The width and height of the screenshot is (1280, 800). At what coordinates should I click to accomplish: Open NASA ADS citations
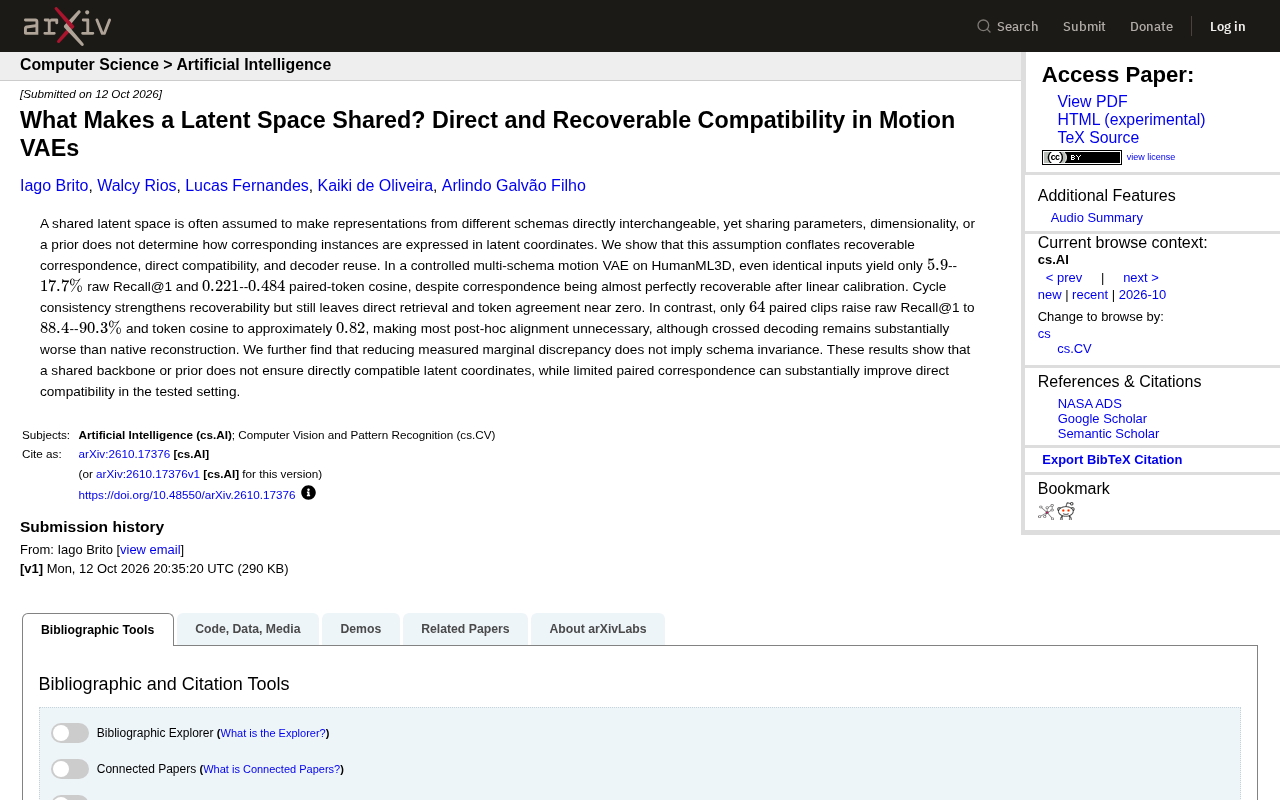(1090, 404)
